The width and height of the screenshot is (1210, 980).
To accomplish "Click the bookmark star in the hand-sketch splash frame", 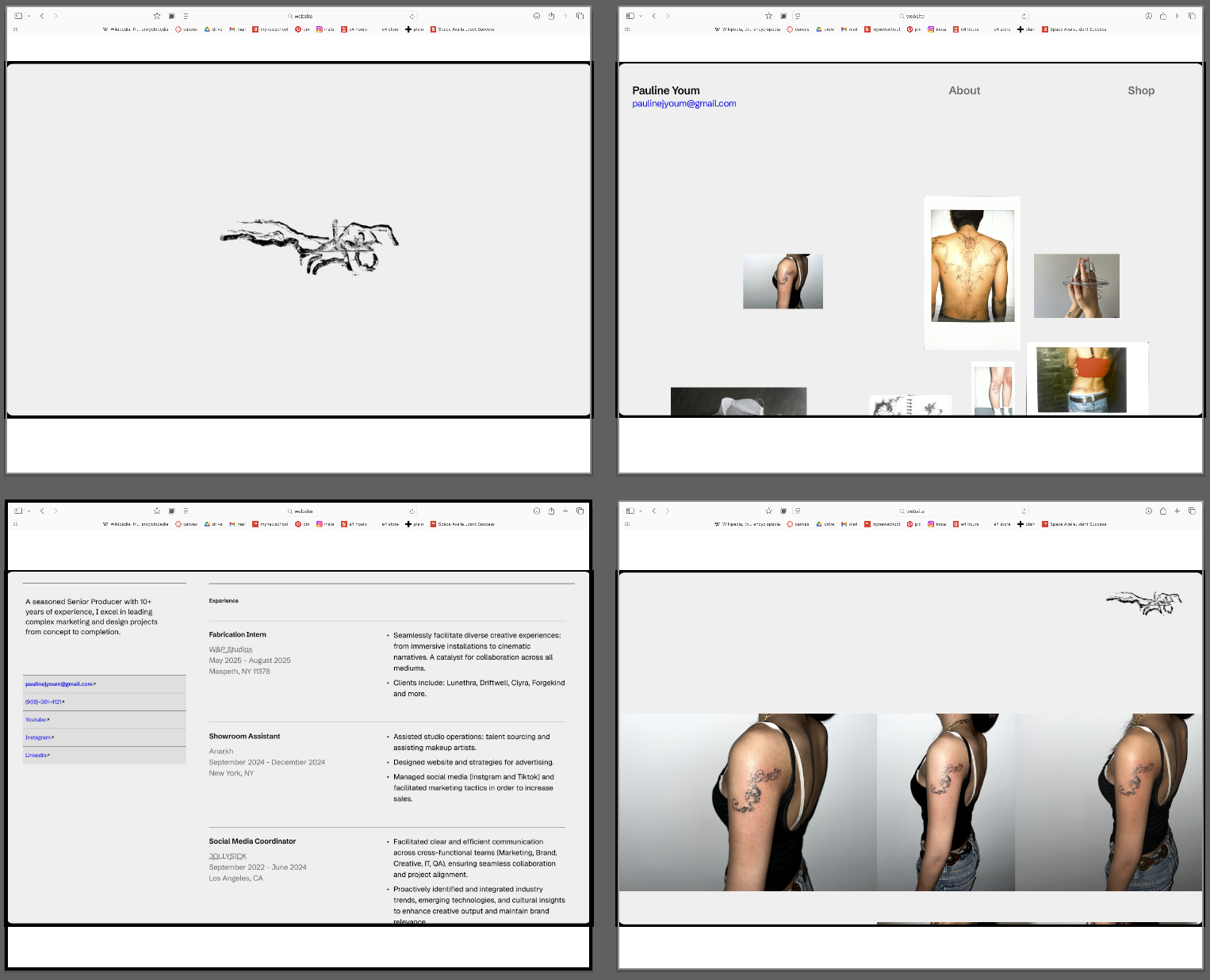I will pyautogui.click(x=157, y=16).
